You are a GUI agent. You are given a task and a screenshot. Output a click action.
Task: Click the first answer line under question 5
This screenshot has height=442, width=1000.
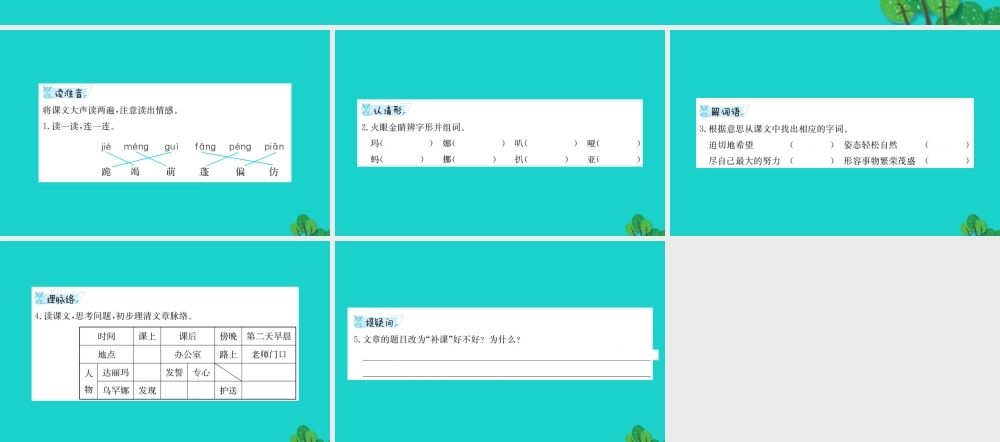click(x=507, y=360)
